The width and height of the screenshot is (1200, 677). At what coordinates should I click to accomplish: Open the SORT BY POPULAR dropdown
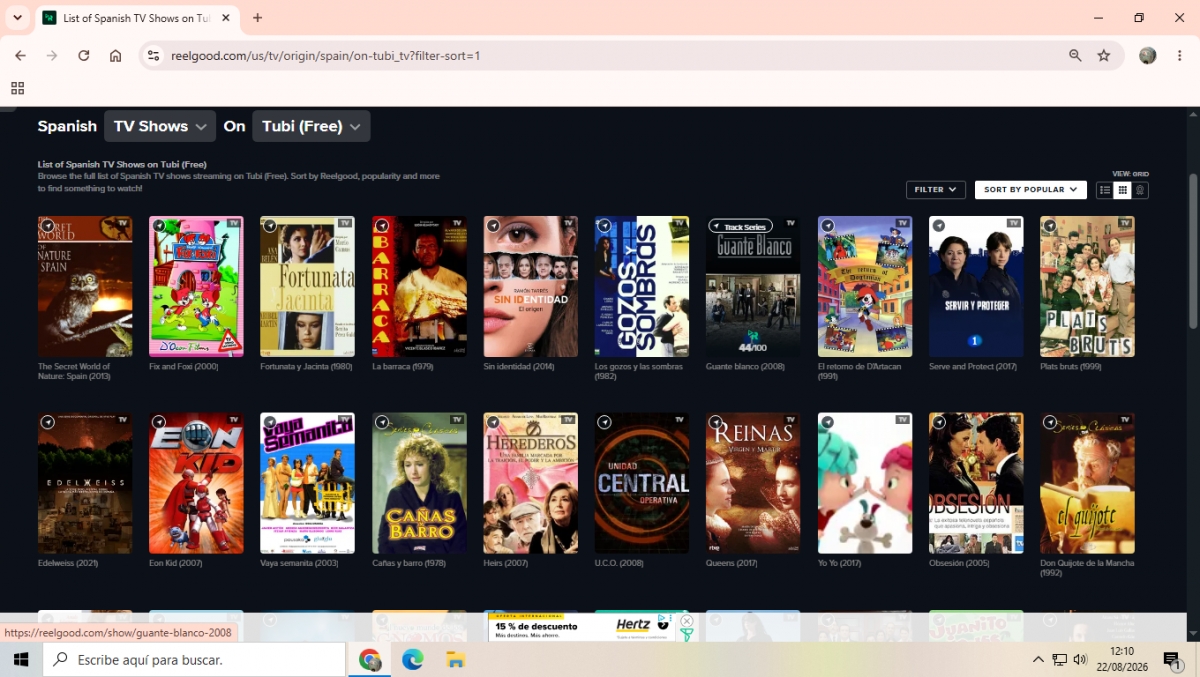point(1031,189)
